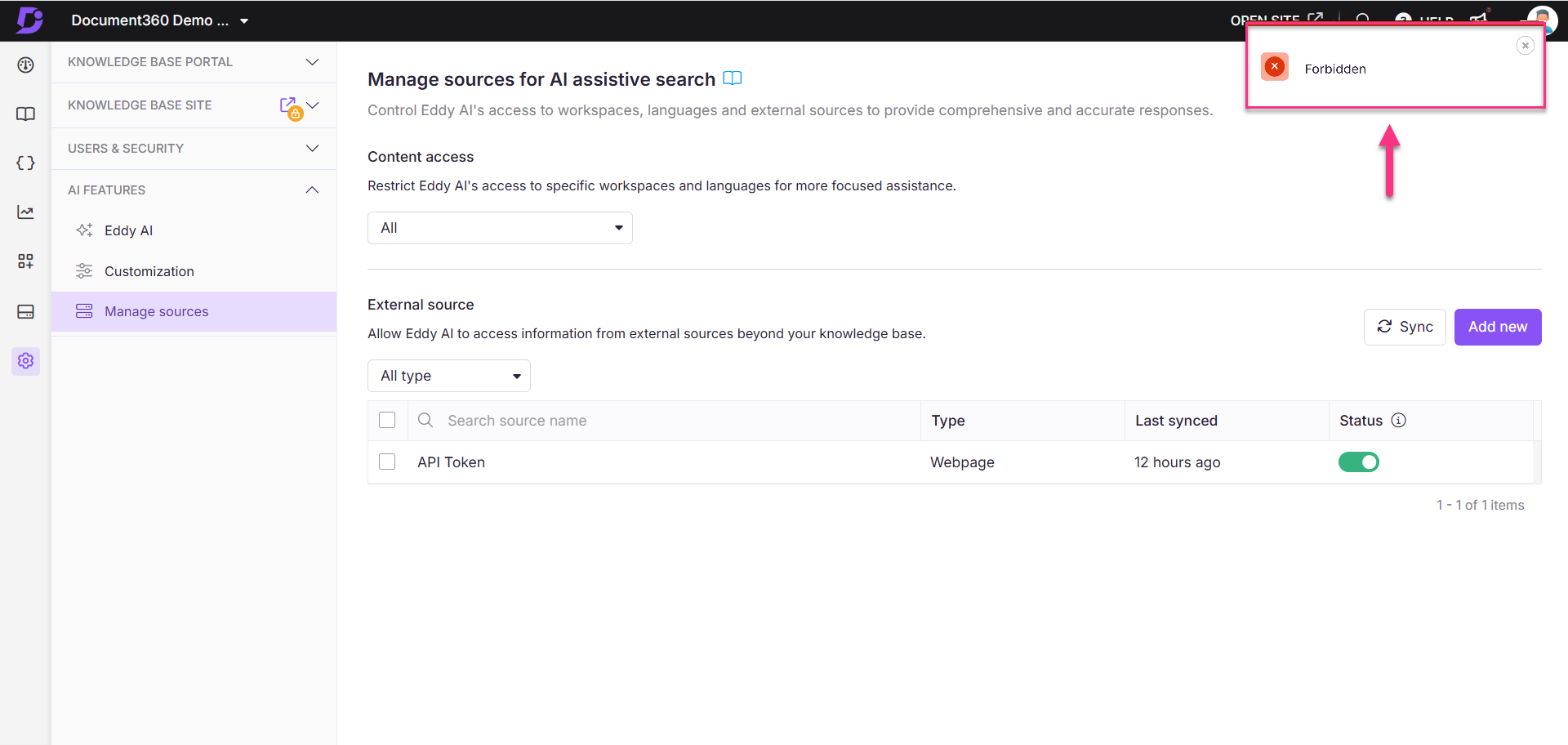Click the locked external link icon on Knowledge Base Site
Screen dimensions: 1568x745
pyautogui.click(x=290, y=107)
